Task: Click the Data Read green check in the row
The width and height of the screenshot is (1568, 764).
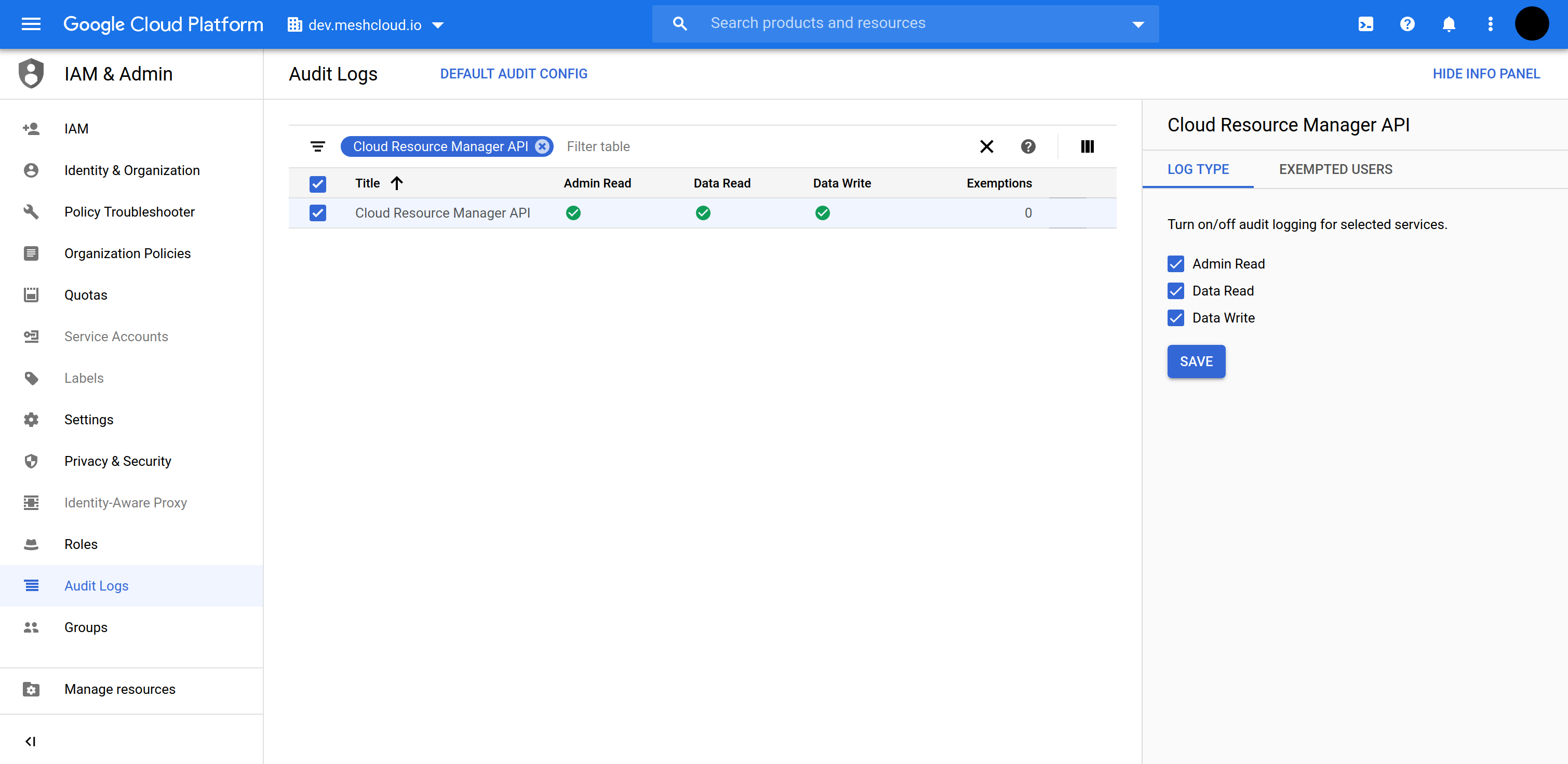Action: coord(702,213)
